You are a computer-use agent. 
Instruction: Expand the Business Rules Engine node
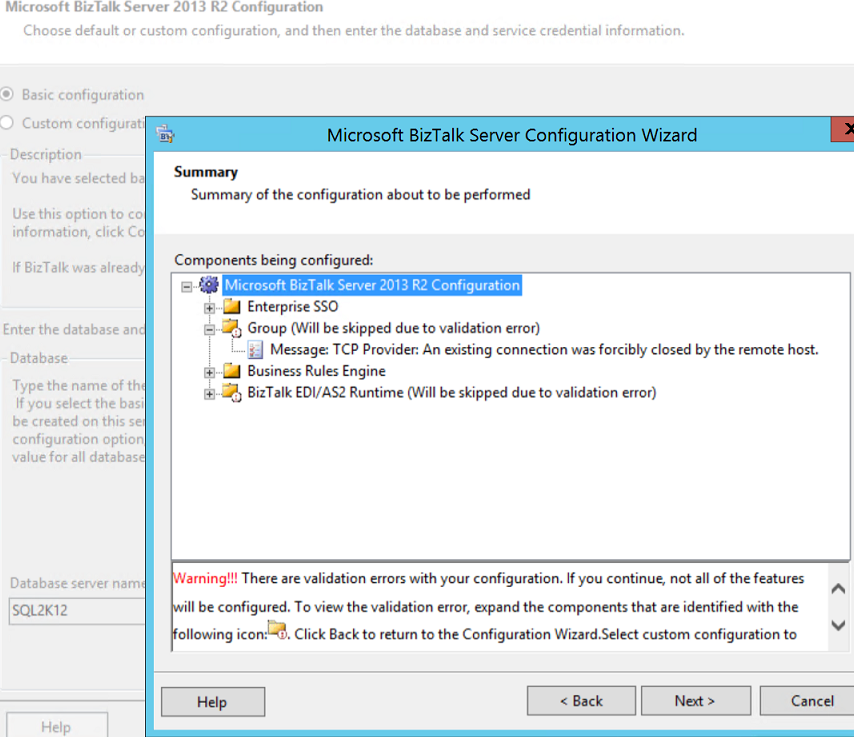pyautogui.click(x=209, y=373)
